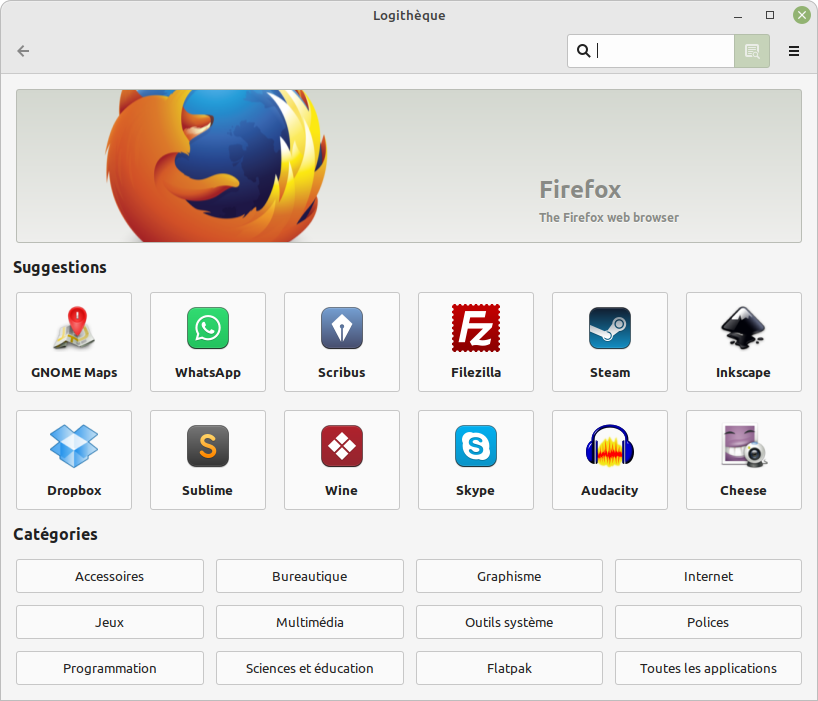Open the Outils système category
Screen dimensions: 818x701
pos(509,622)
